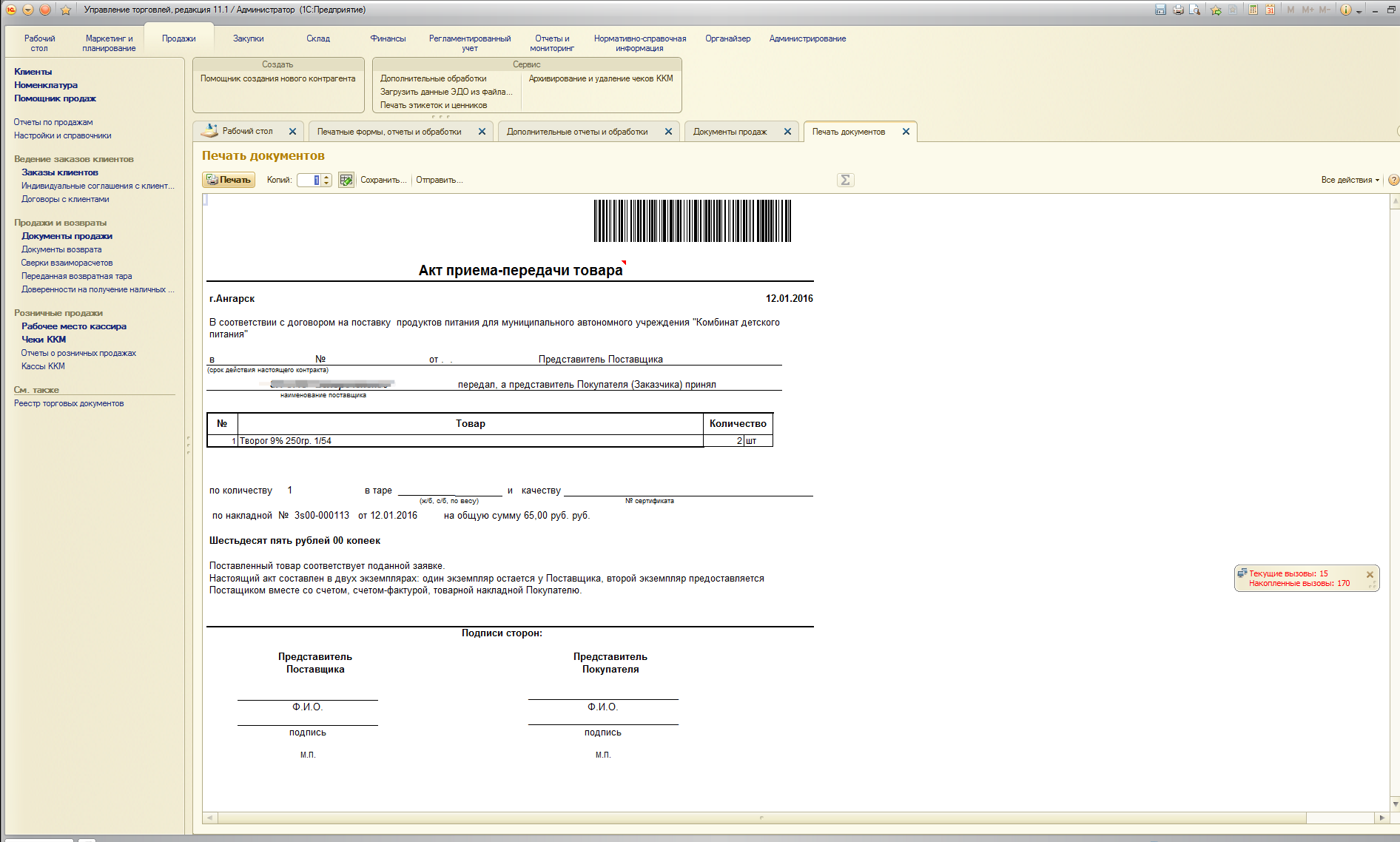Switch to Документы продаж tab

(x=730, y=132)
